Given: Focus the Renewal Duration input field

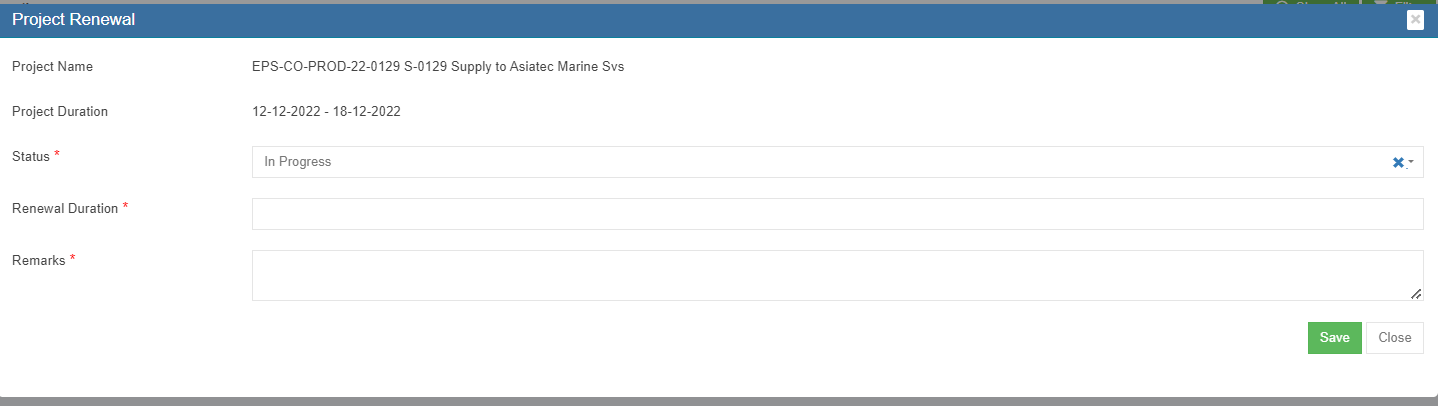Looking at the screenshot, I should click(837, 214).
